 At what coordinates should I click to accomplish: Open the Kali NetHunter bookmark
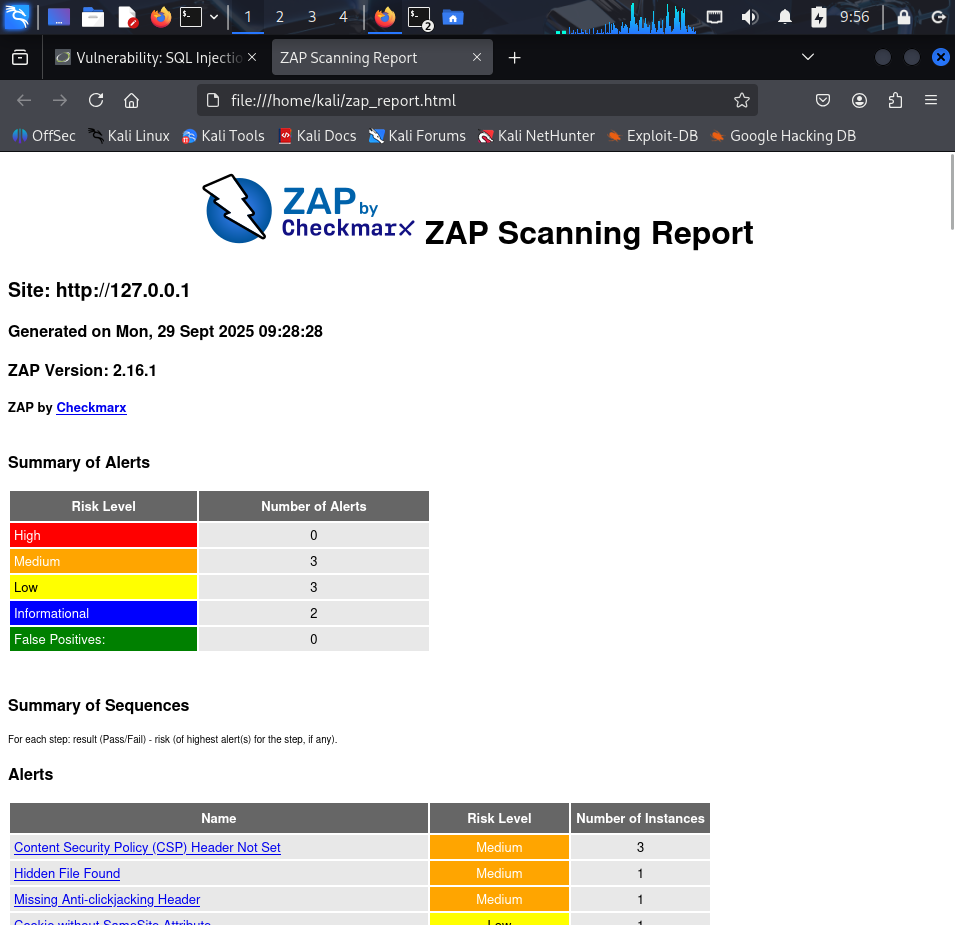(537, 136)
